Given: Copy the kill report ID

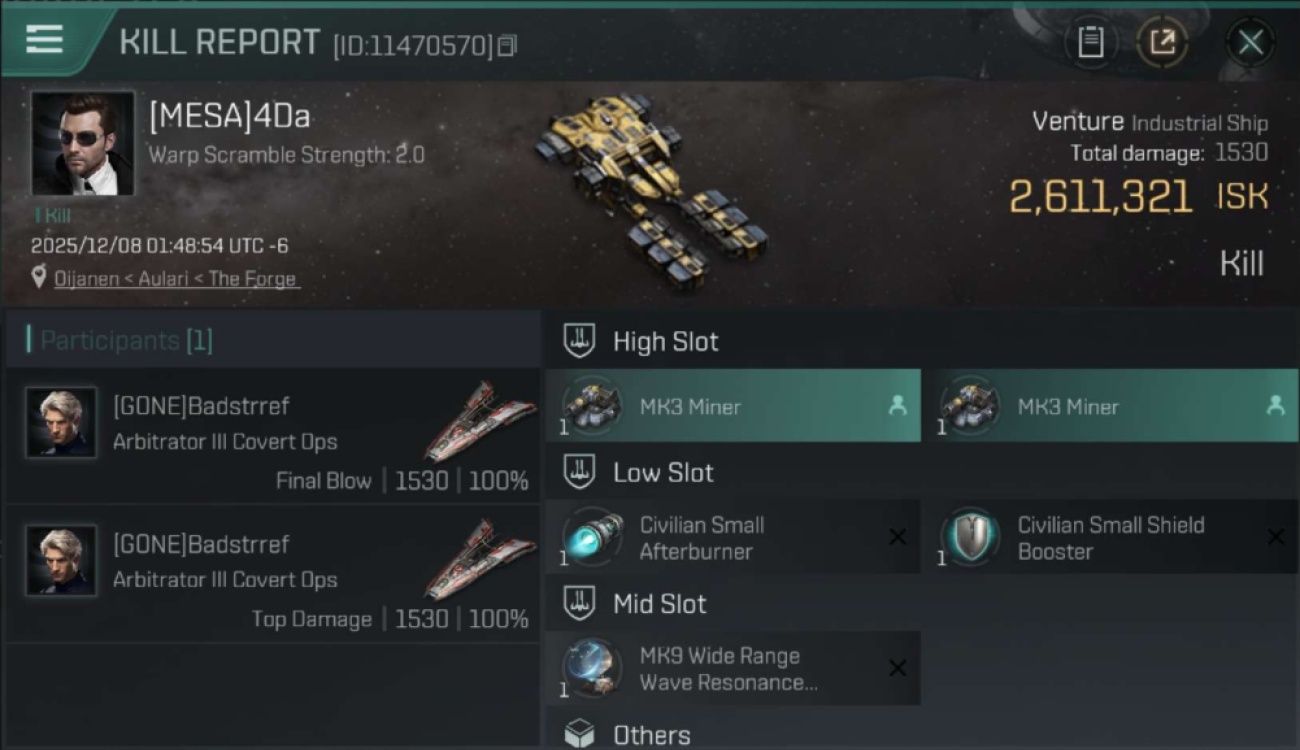Looking at the screenshot, I should [507, 46].
